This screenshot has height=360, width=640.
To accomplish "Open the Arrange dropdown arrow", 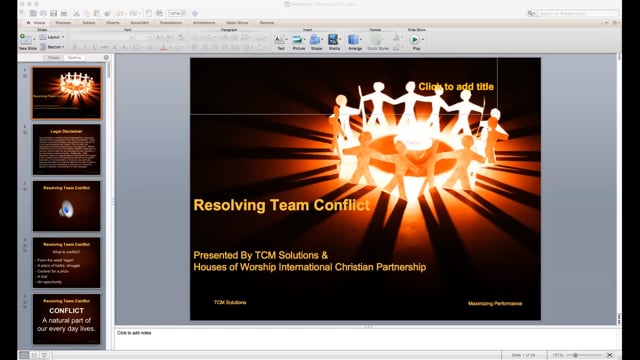I will 361,40.
